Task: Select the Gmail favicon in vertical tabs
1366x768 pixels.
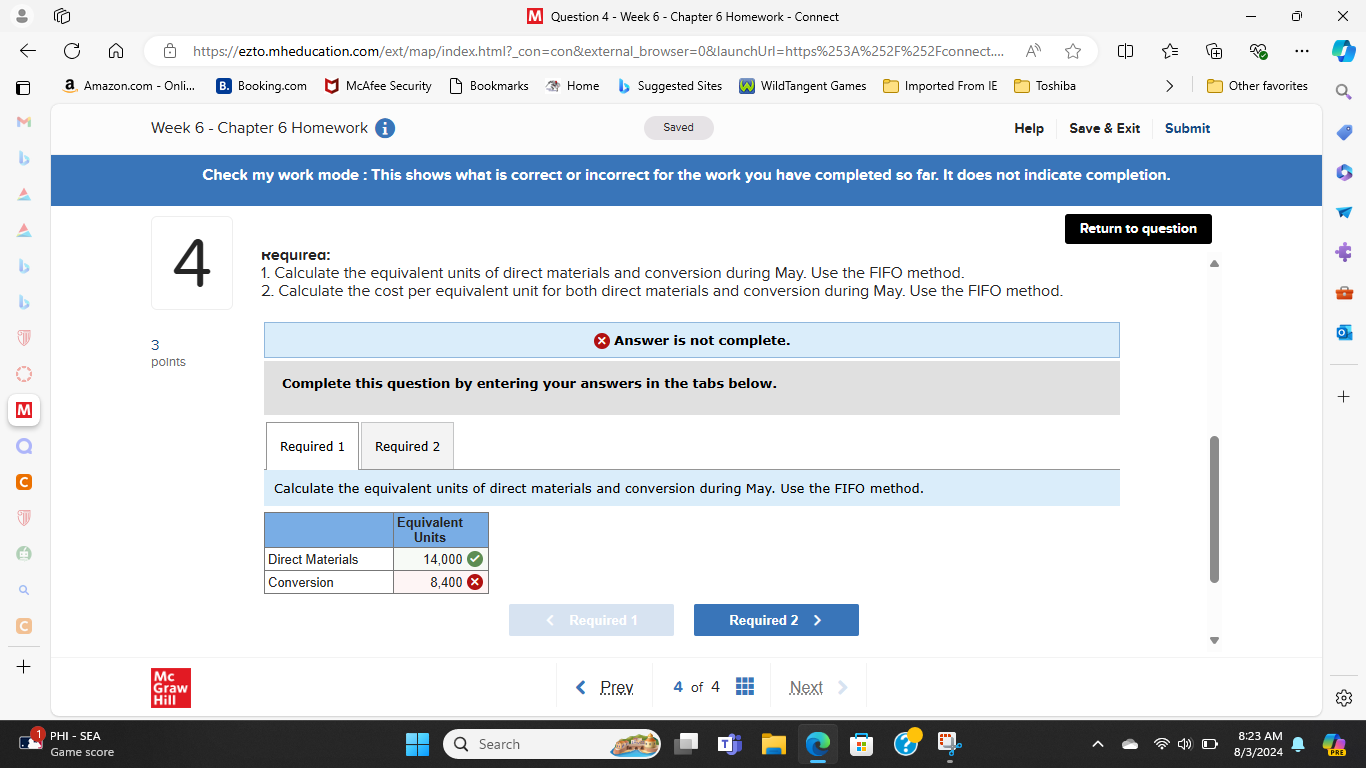Action: pyautogui.click(x=23, y=121)
